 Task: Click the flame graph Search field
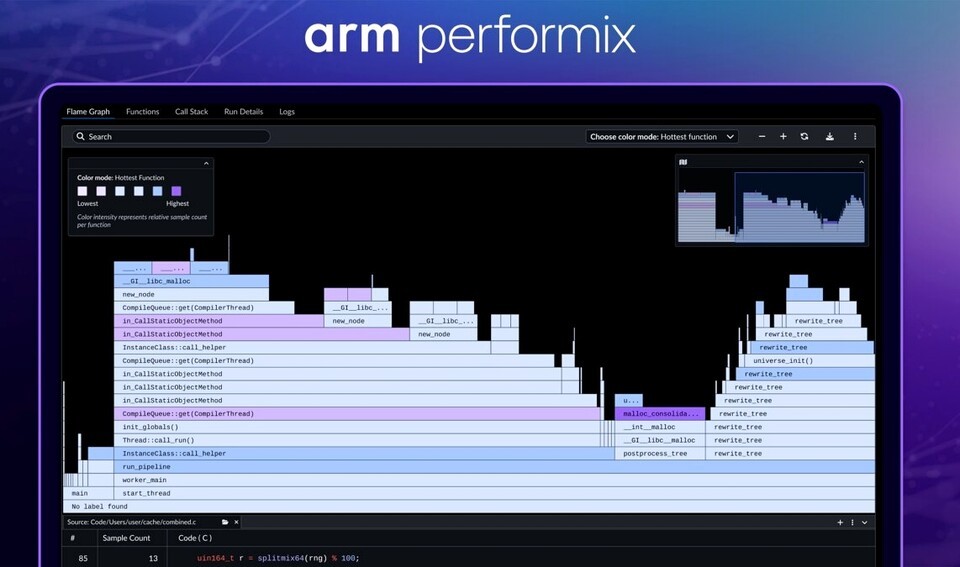coord(171,137)
